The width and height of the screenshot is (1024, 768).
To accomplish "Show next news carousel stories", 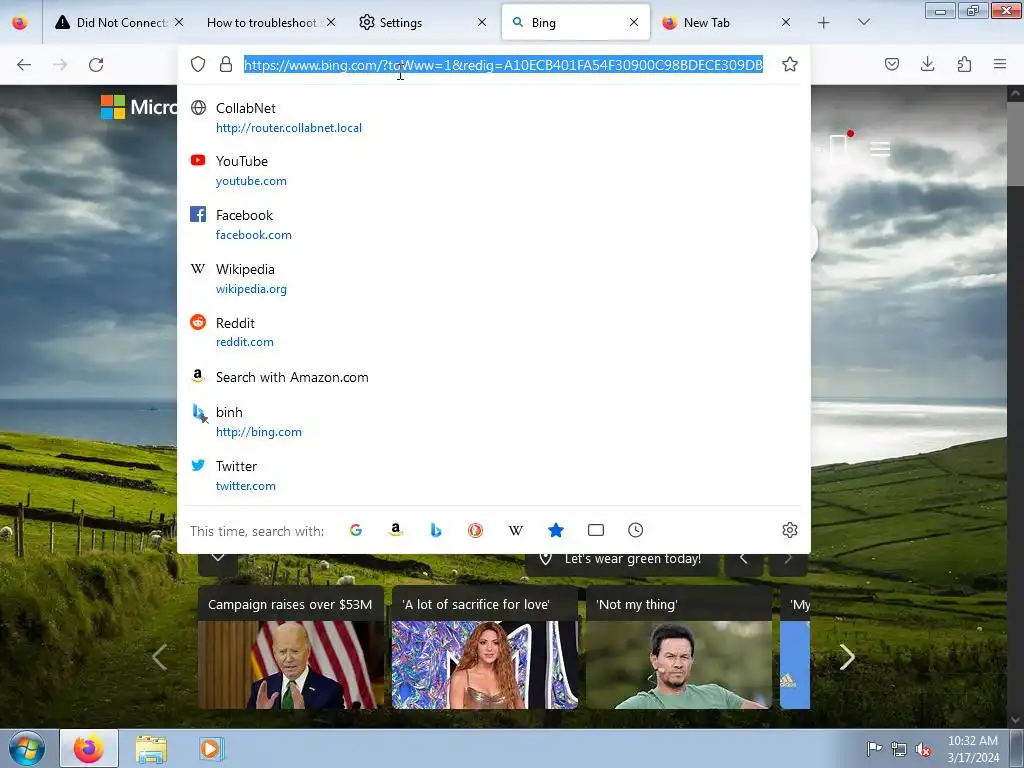I will (x=847, y=657).
